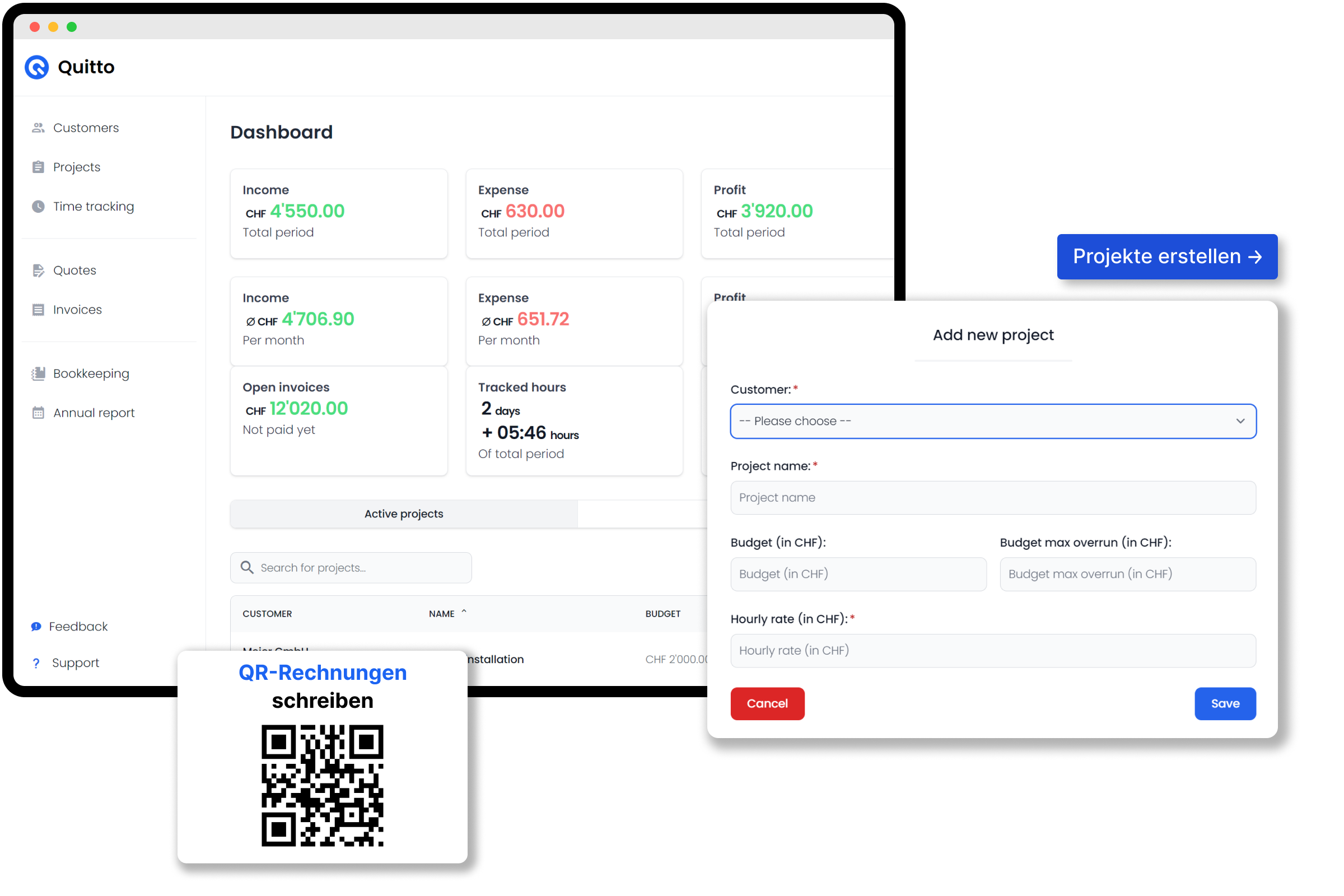Screen dimensions: 1344x896
Task: Click the Quotes sidebar icon
Action: click(x=38, y=269)
